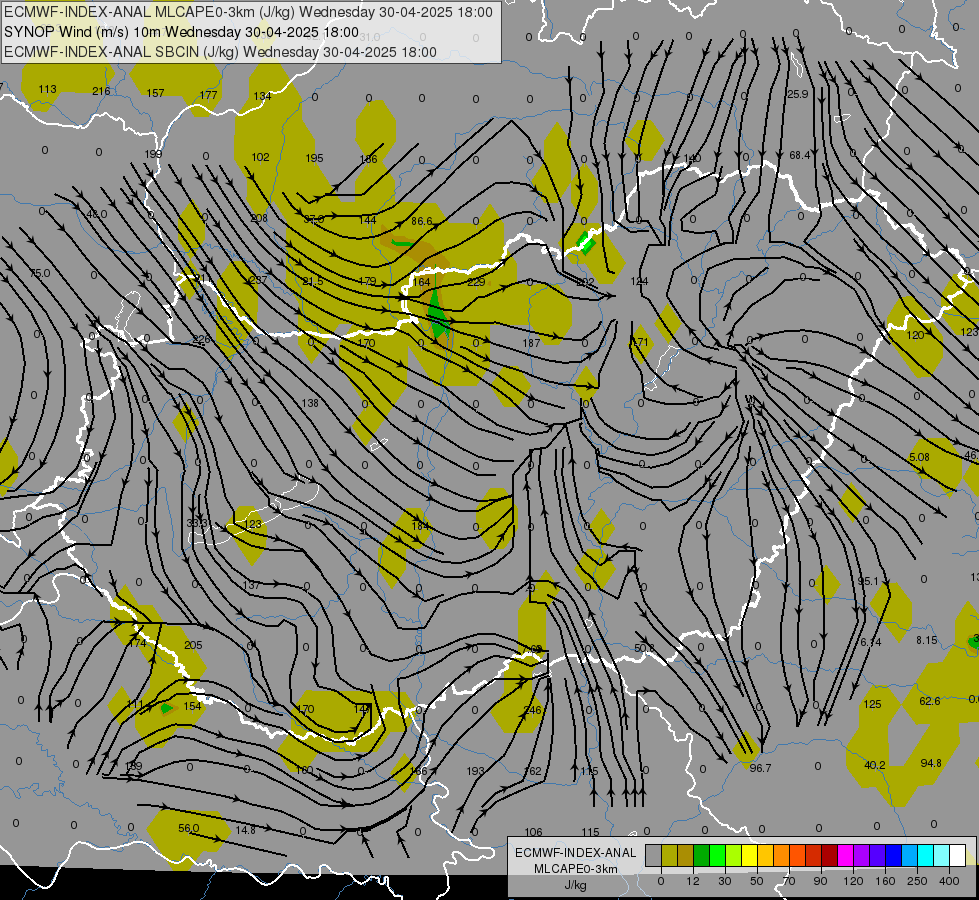Click the map value '62.6'
The width and height of the screenshot is (979, 900).
[930, 701]
